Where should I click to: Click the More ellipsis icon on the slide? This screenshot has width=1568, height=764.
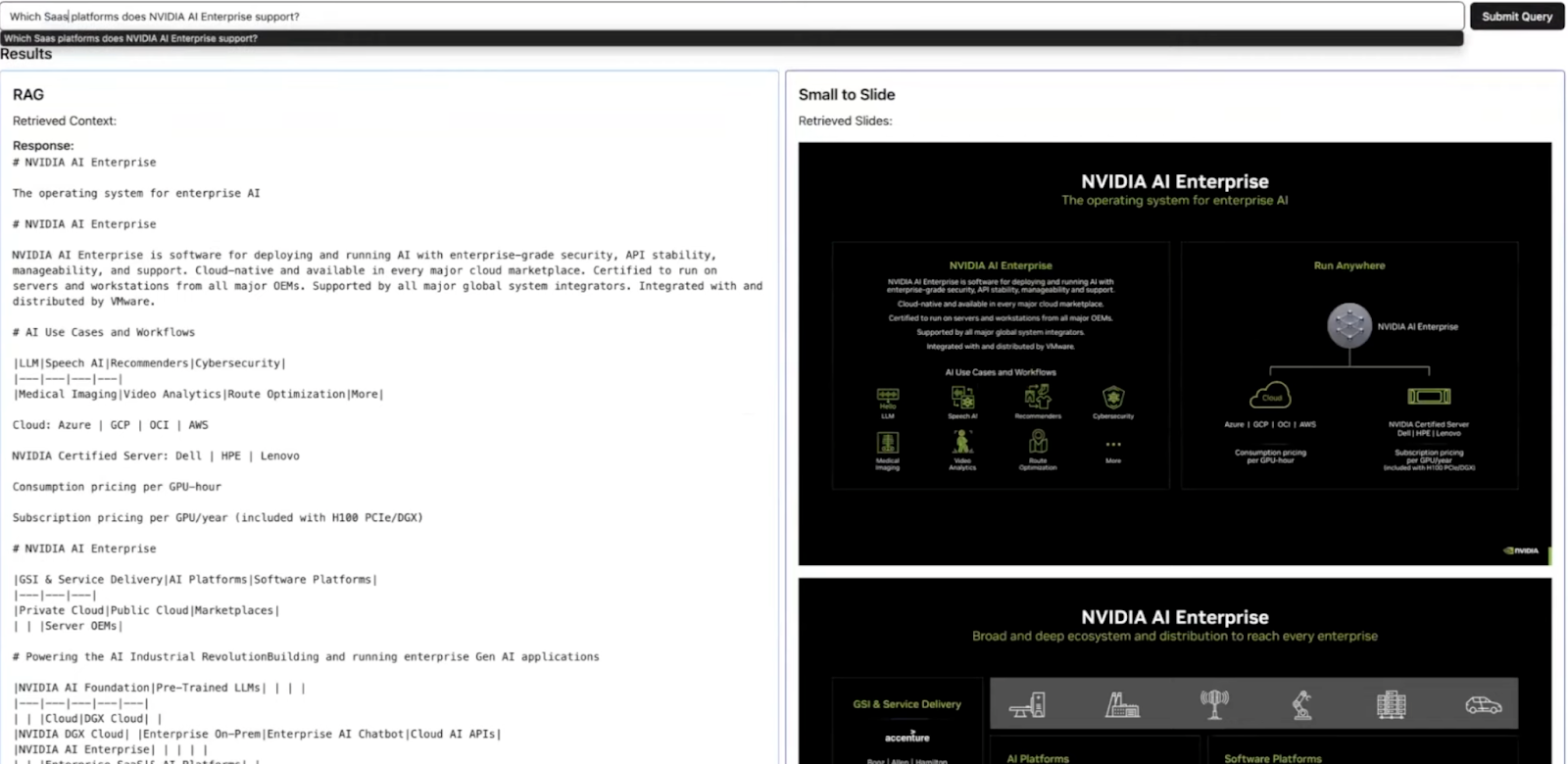[x=1113, y=445]
